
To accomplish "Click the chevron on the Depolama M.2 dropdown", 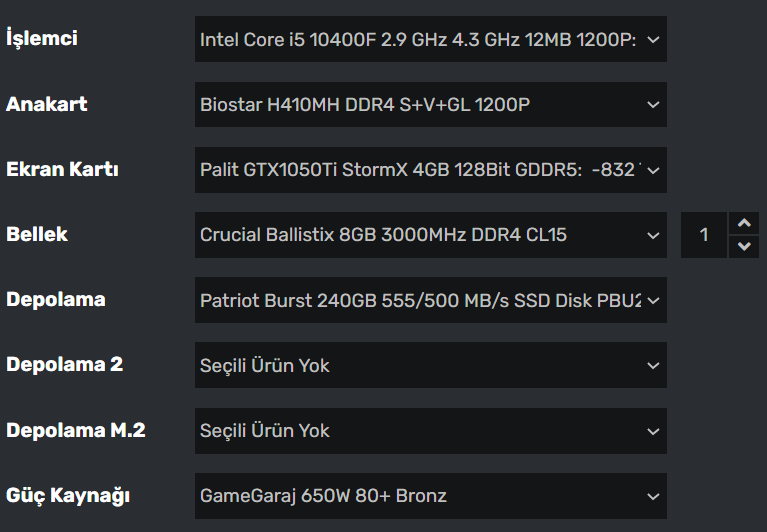I will pos(653,430).
